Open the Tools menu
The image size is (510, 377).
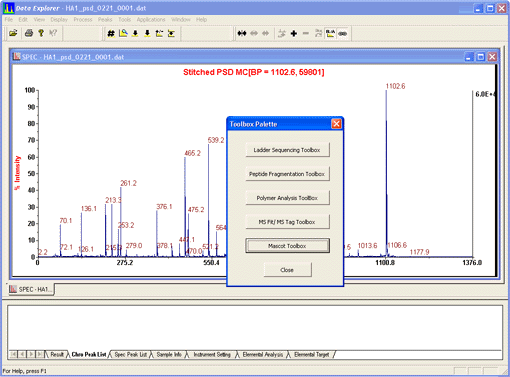[125, 20]
